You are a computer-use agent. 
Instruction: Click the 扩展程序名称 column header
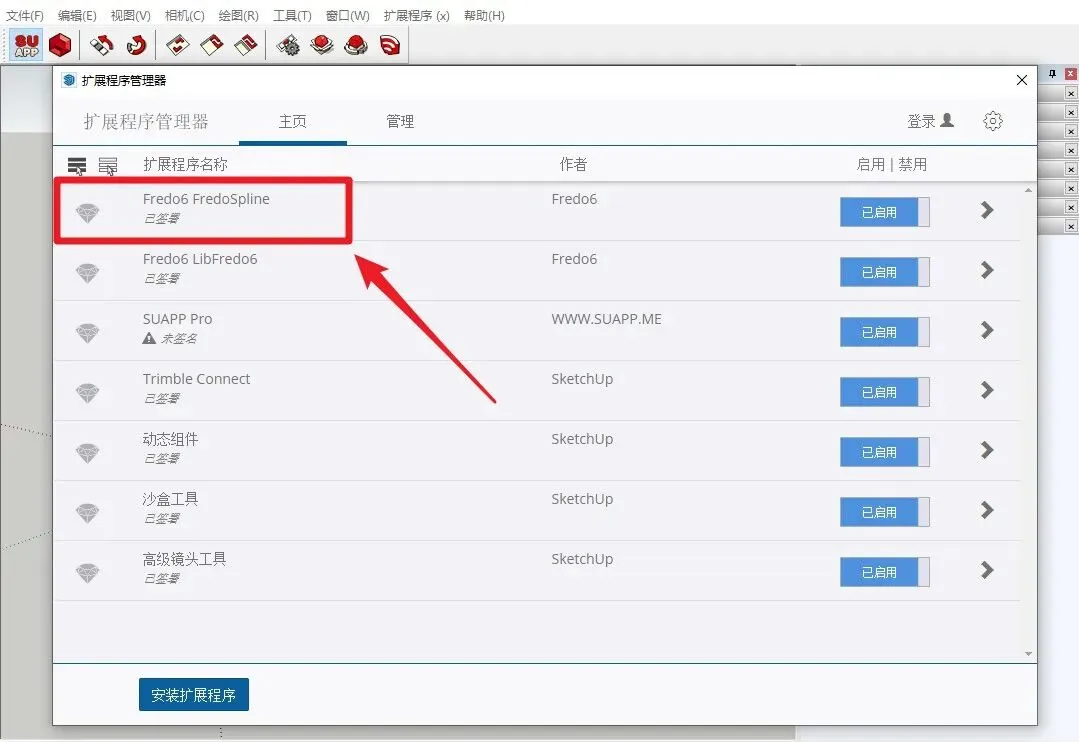185,165
